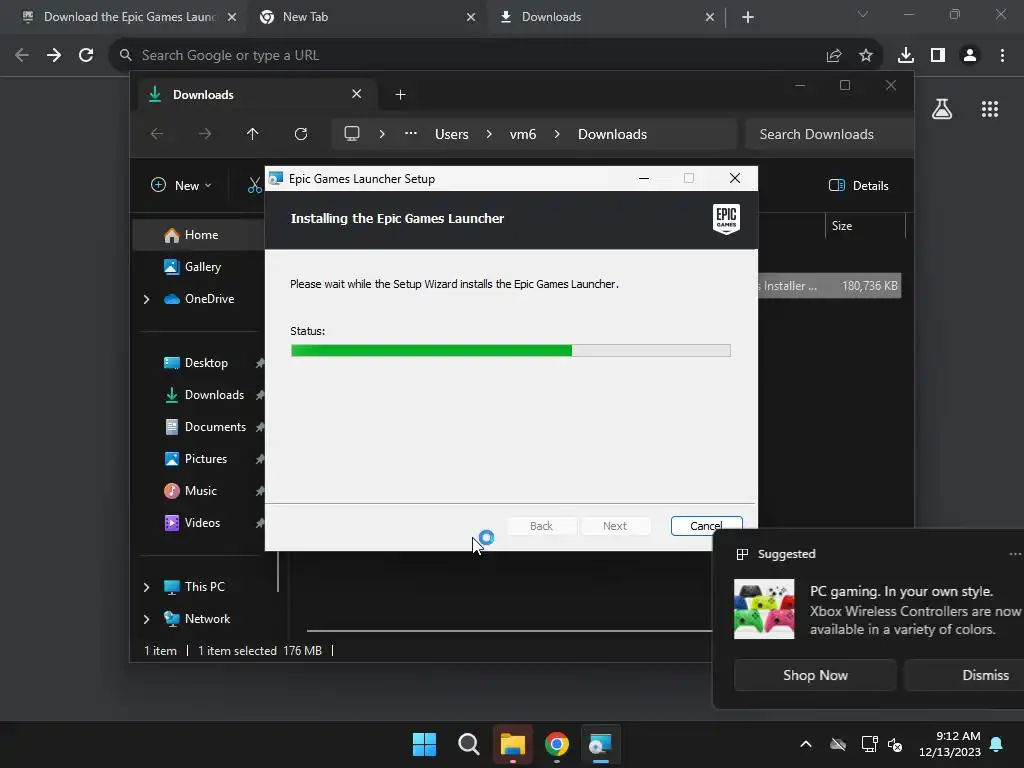Open the clock showing 9:12 AM
Screen dimensions: 1024x768
tap(950, 744)
